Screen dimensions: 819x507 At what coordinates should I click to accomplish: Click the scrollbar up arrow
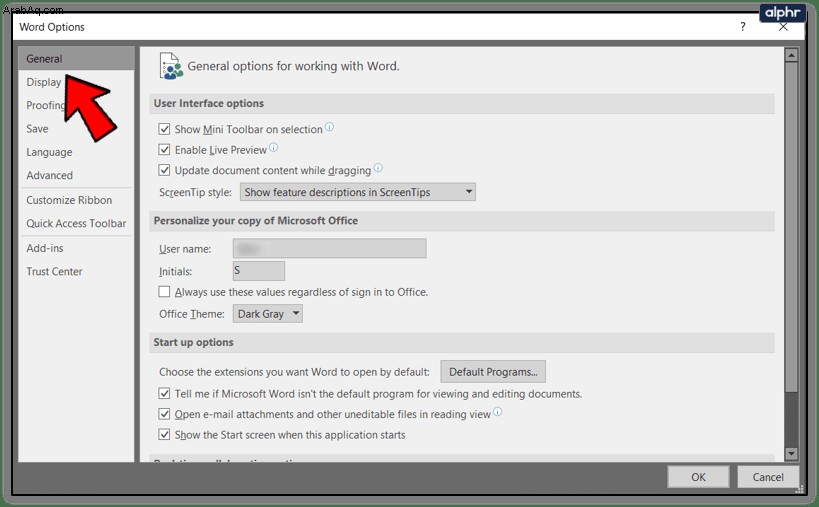click(791, 55)
